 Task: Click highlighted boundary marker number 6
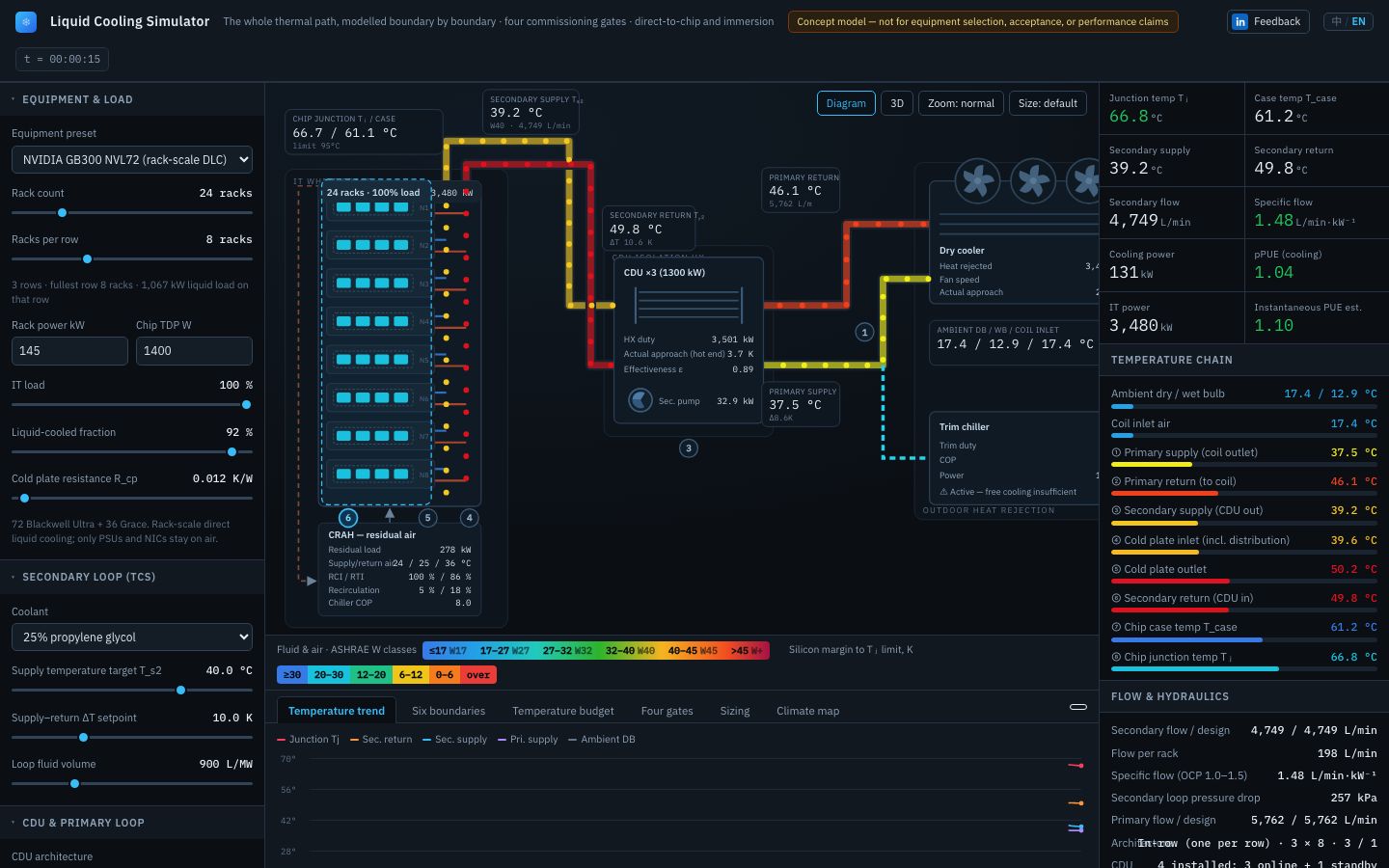coord(348,518)
